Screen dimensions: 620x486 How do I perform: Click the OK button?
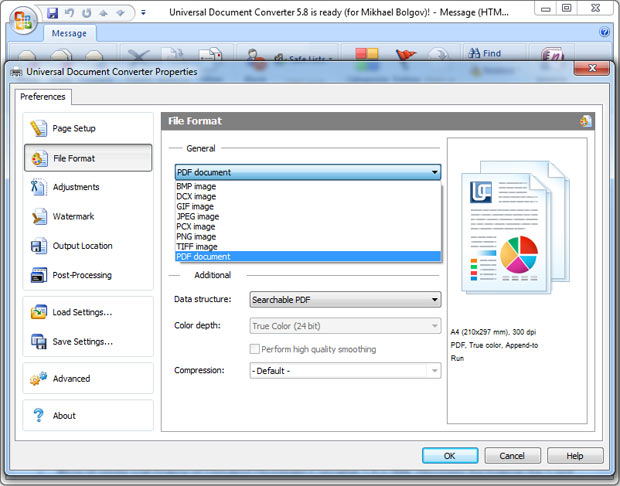[x=450, y=456]
